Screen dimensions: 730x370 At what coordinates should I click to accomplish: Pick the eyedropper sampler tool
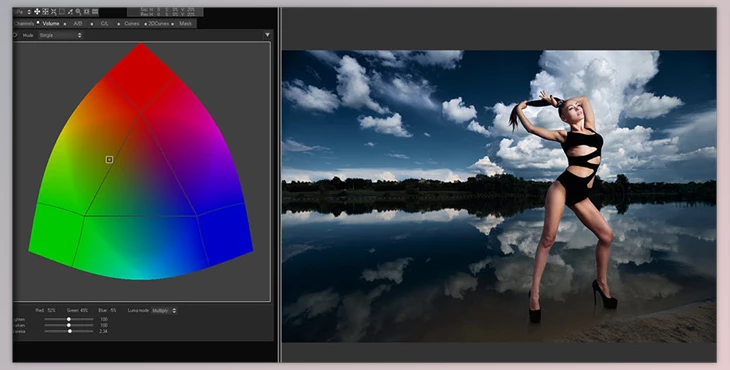point(70,12)
